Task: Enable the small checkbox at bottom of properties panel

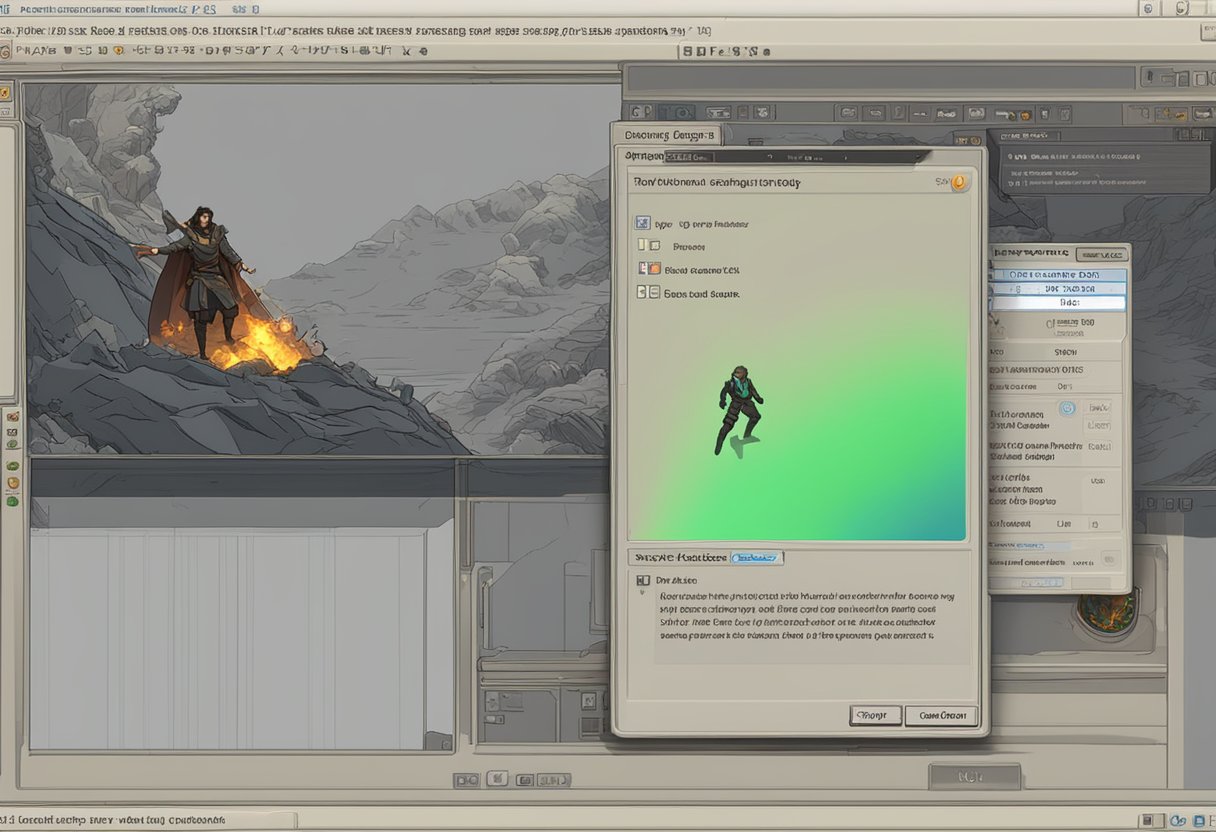Action: pyautogui.click(x=1107, y=558)
